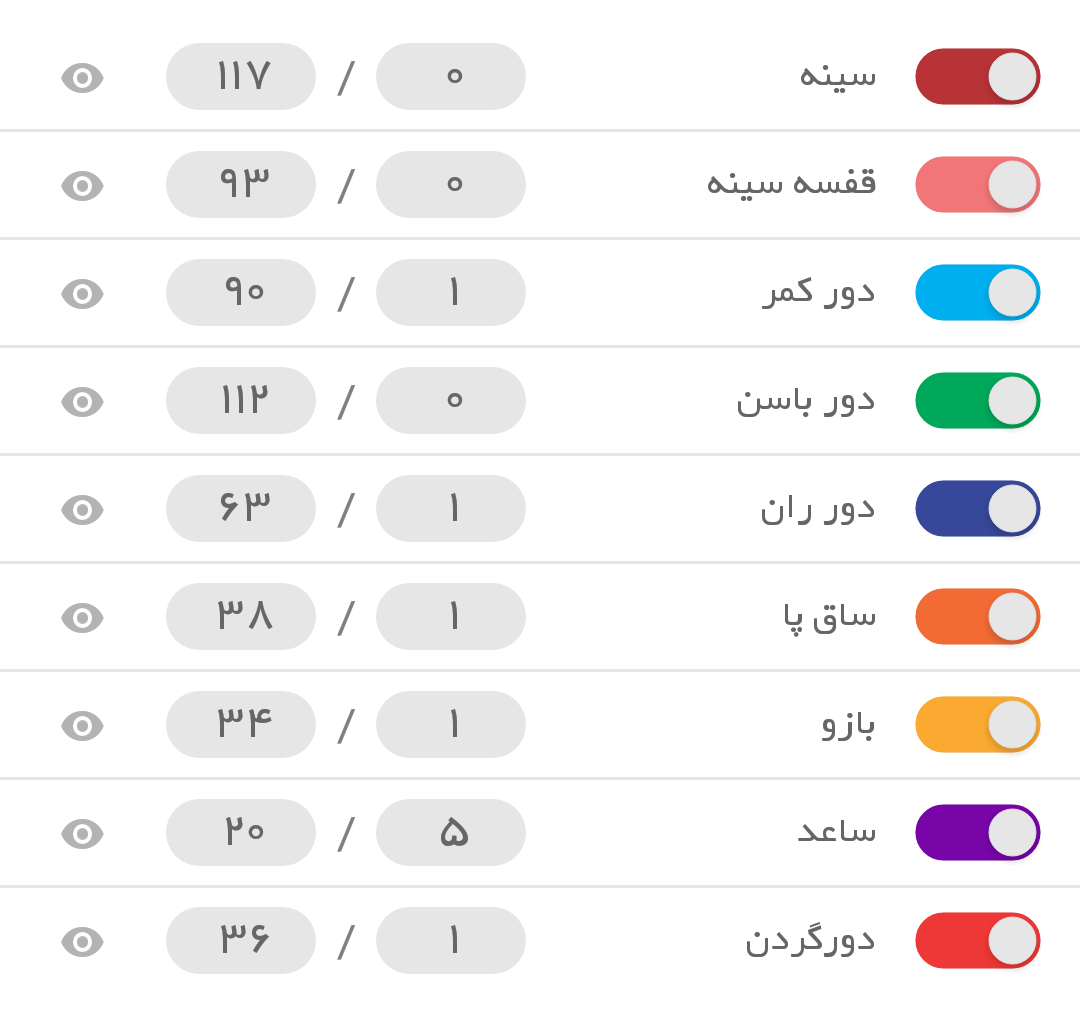Click the eye icon in the بازو row
1080x1028 pixels.
tap(82, 725)
